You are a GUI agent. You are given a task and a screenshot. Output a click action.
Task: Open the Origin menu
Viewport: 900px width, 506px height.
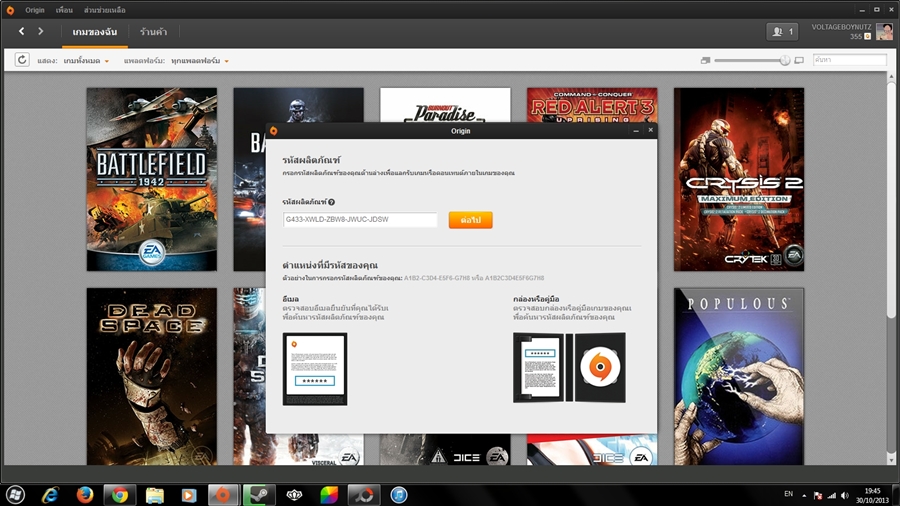pyautogui.click(x=34, y=10)
